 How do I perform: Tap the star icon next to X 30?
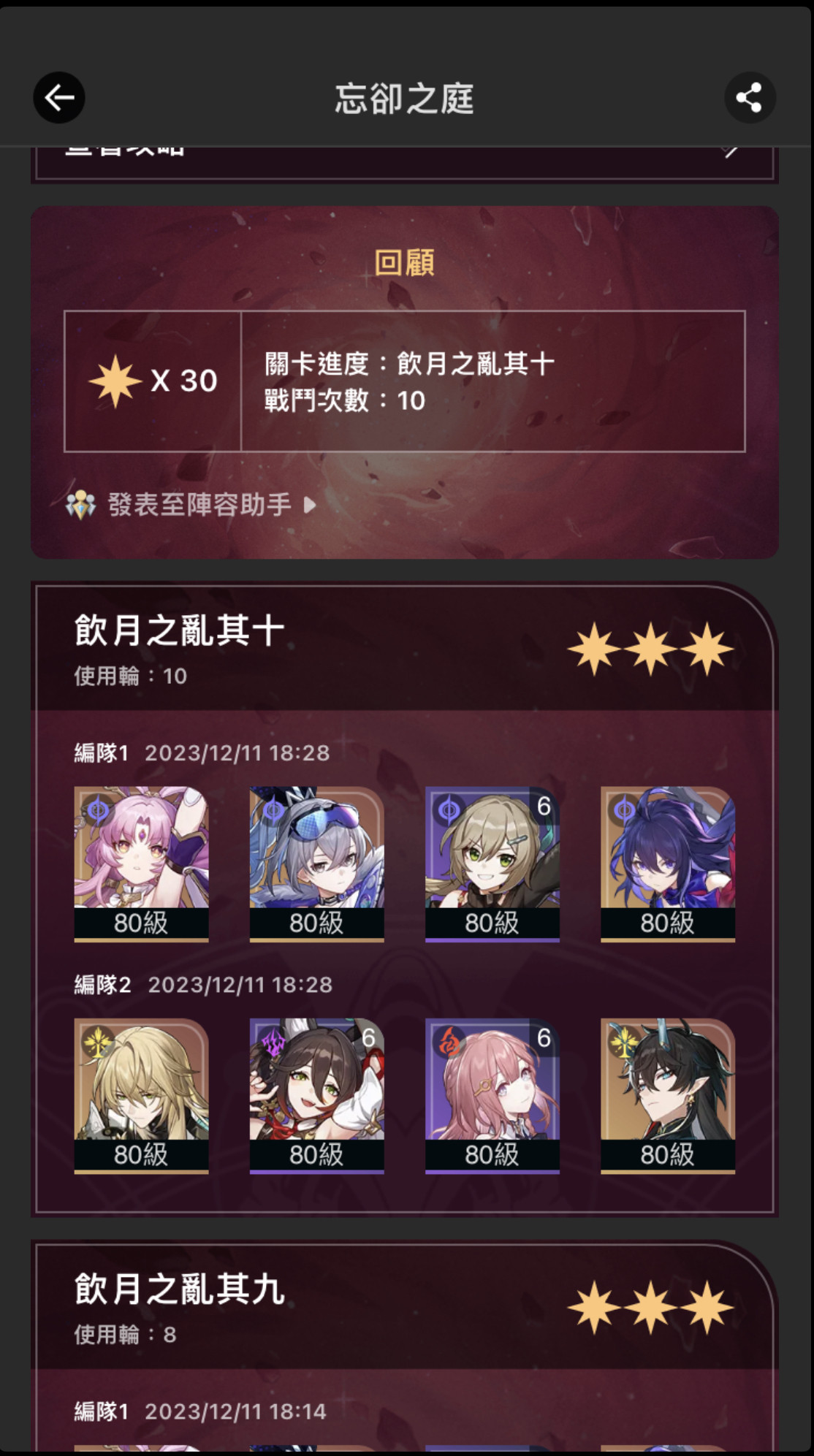[x=115, y=381]
